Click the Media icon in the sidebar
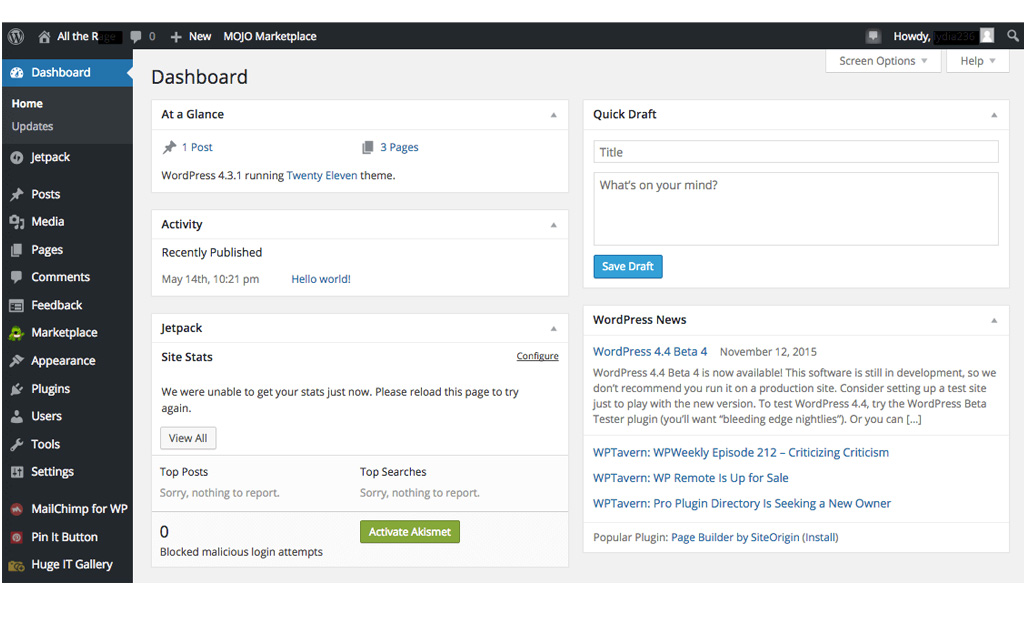The height and width of the screenshot is (640, 1024). (x=16, y=222)
